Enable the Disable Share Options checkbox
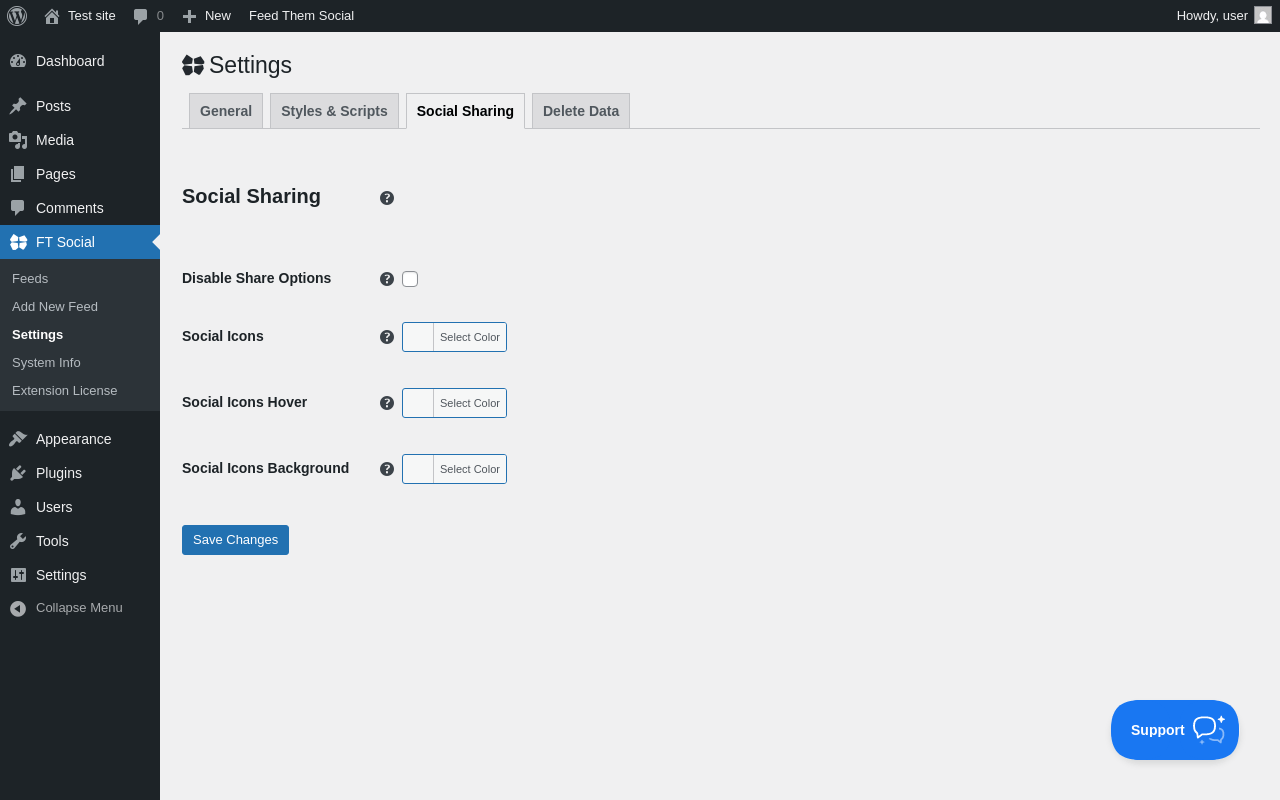The height and width of the screenshot is (800, 1280). pos(410,279)
